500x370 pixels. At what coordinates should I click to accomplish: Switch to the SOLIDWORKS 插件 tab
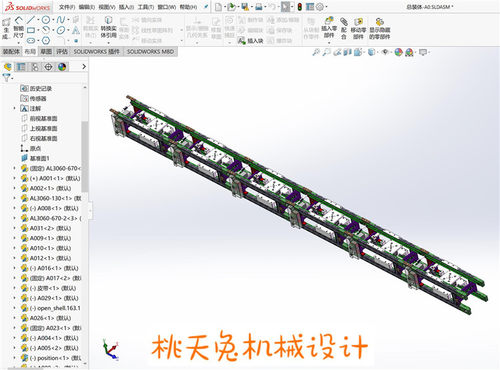point(97,52)
